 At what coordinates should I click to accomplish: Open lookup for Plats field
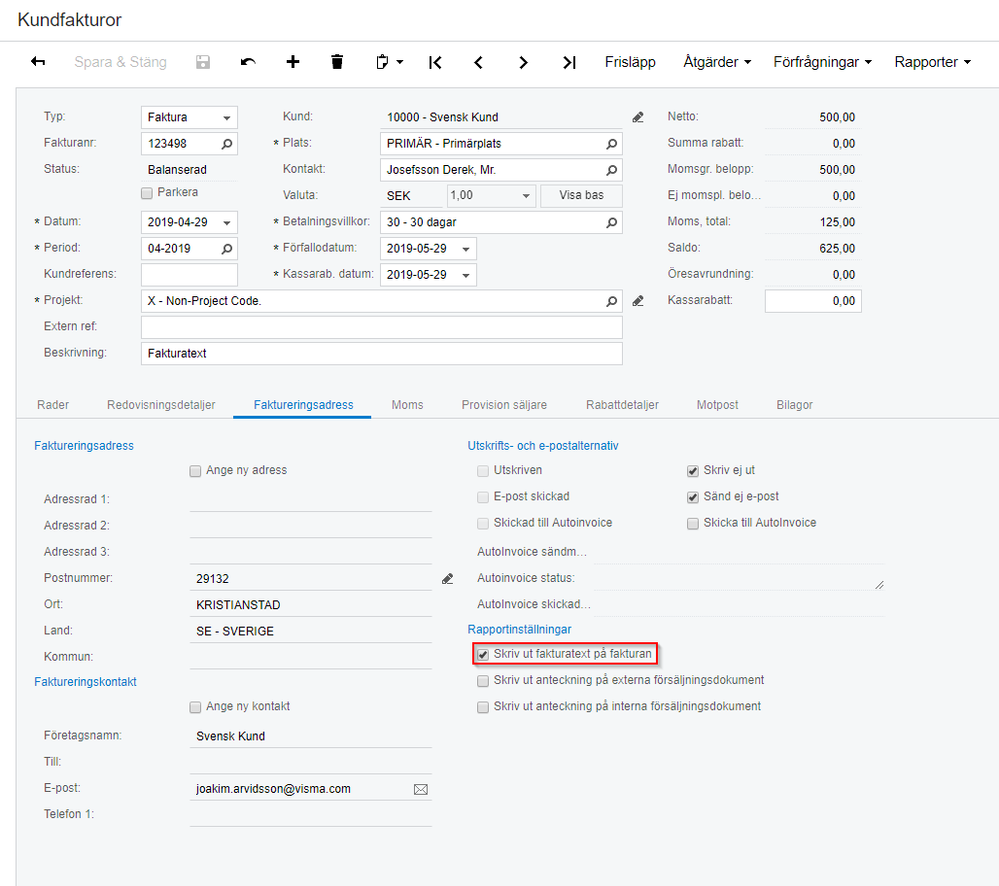tap(612, 144)
